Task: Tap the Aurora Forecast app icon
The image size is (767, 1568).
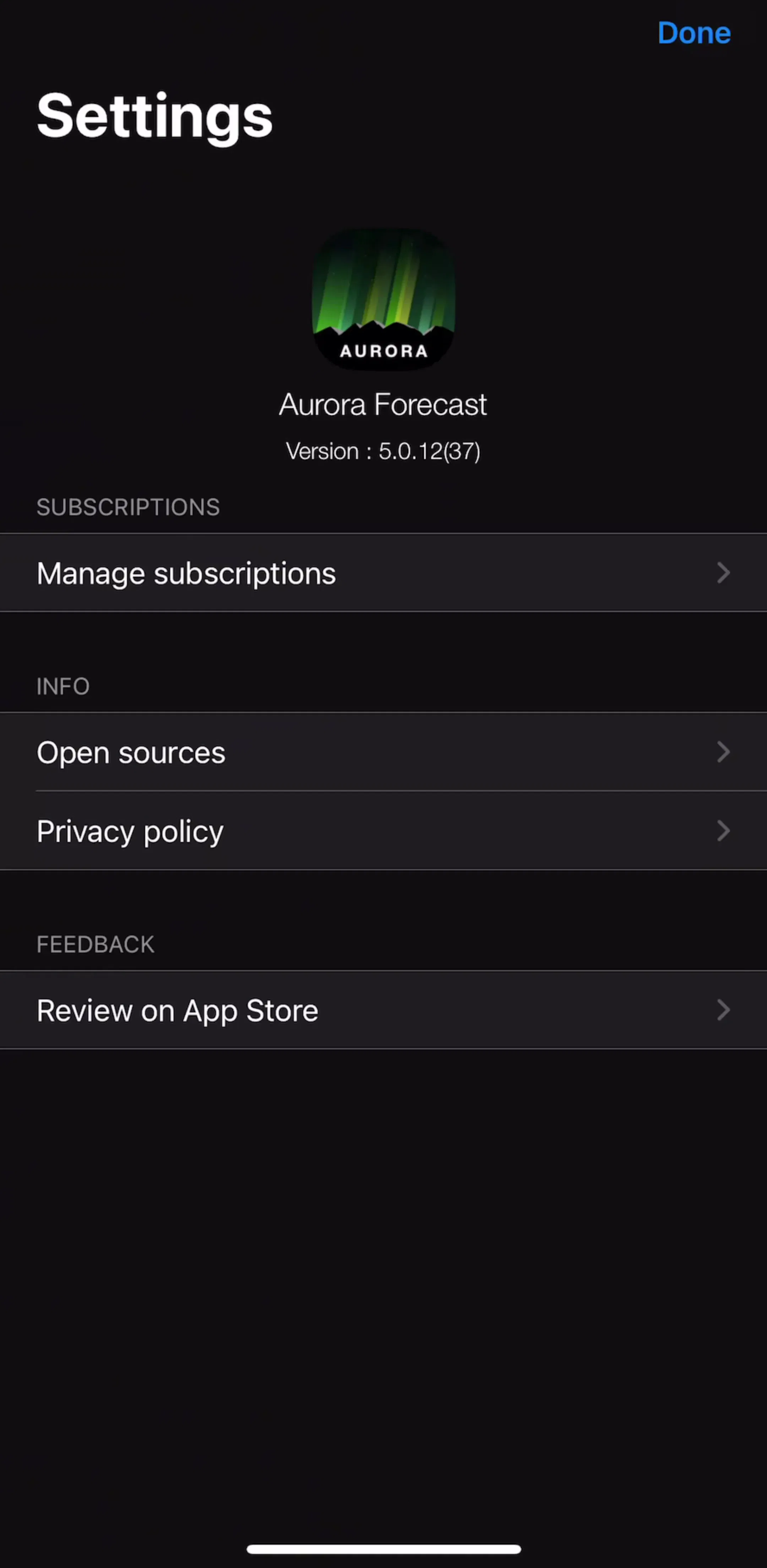Action: point(383,299)
